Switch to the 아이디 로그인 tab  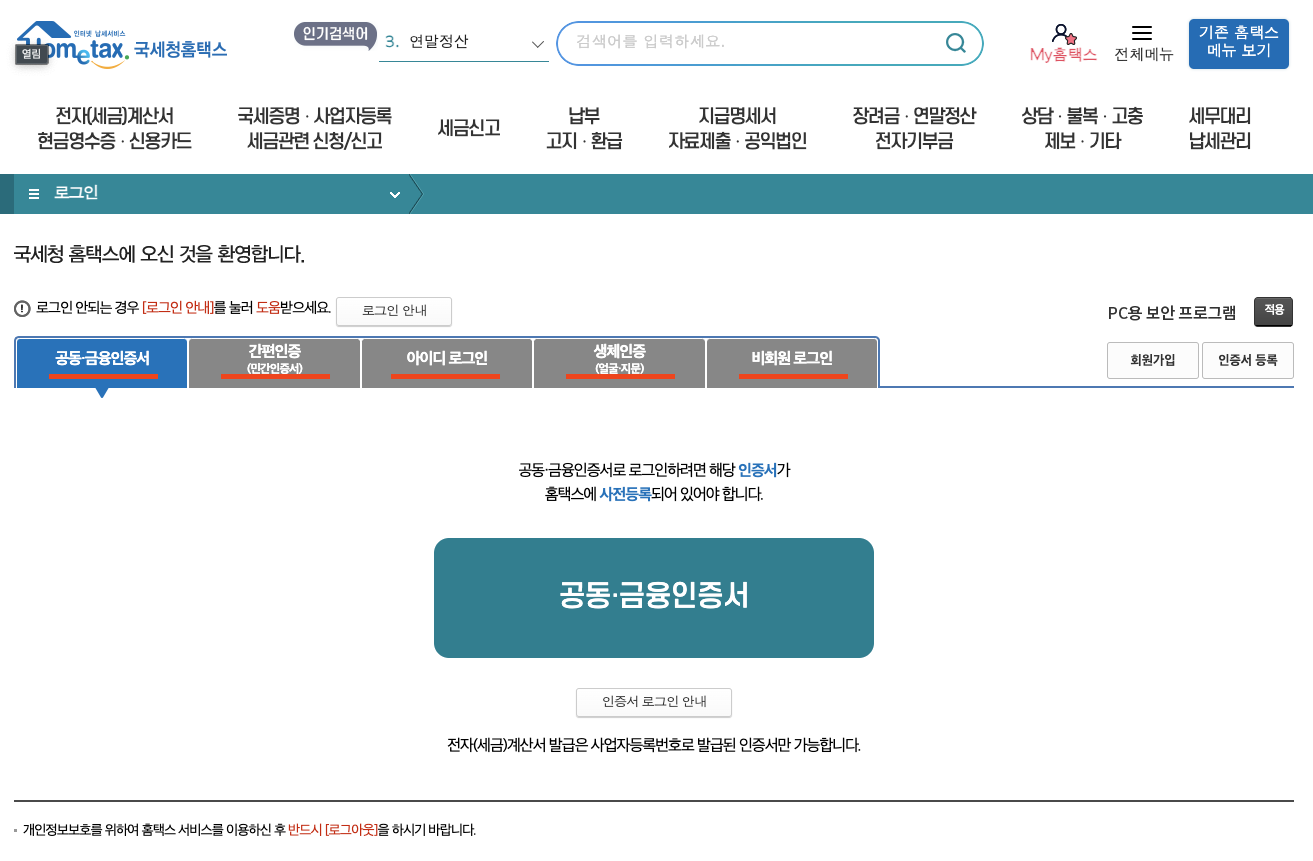[447, 362]
